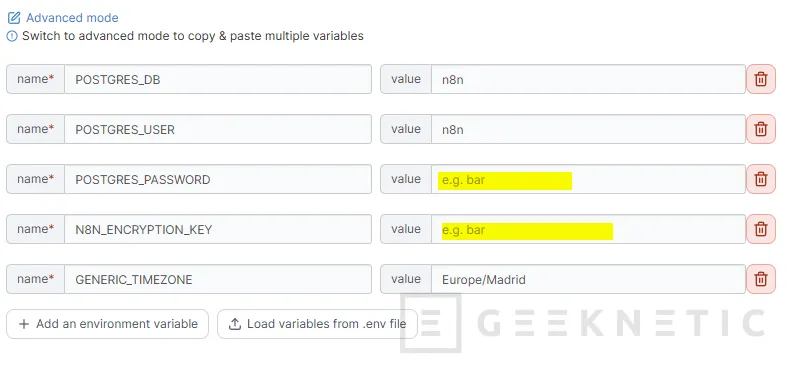790x372 pixels.
Task: Remove the POSTGRES_PASSWORD variable with trash icon
Action: (761, 179)
